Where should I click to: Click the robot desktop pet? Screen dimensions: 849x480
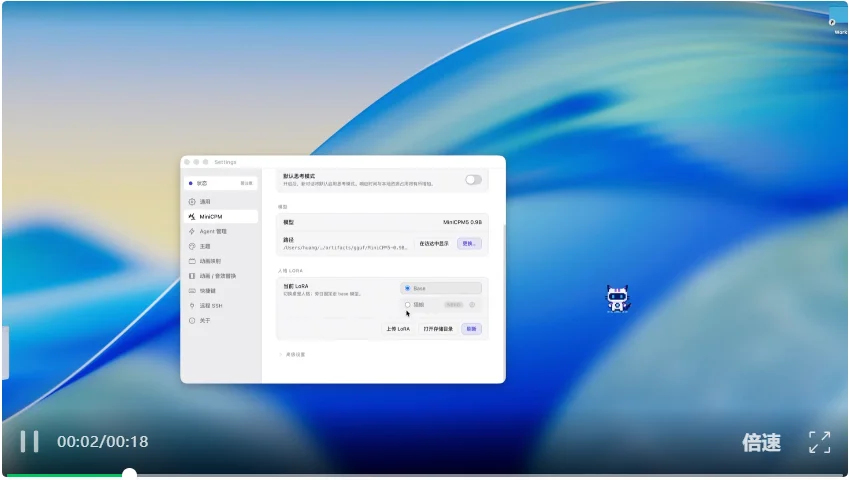click(x=617, y=299)
